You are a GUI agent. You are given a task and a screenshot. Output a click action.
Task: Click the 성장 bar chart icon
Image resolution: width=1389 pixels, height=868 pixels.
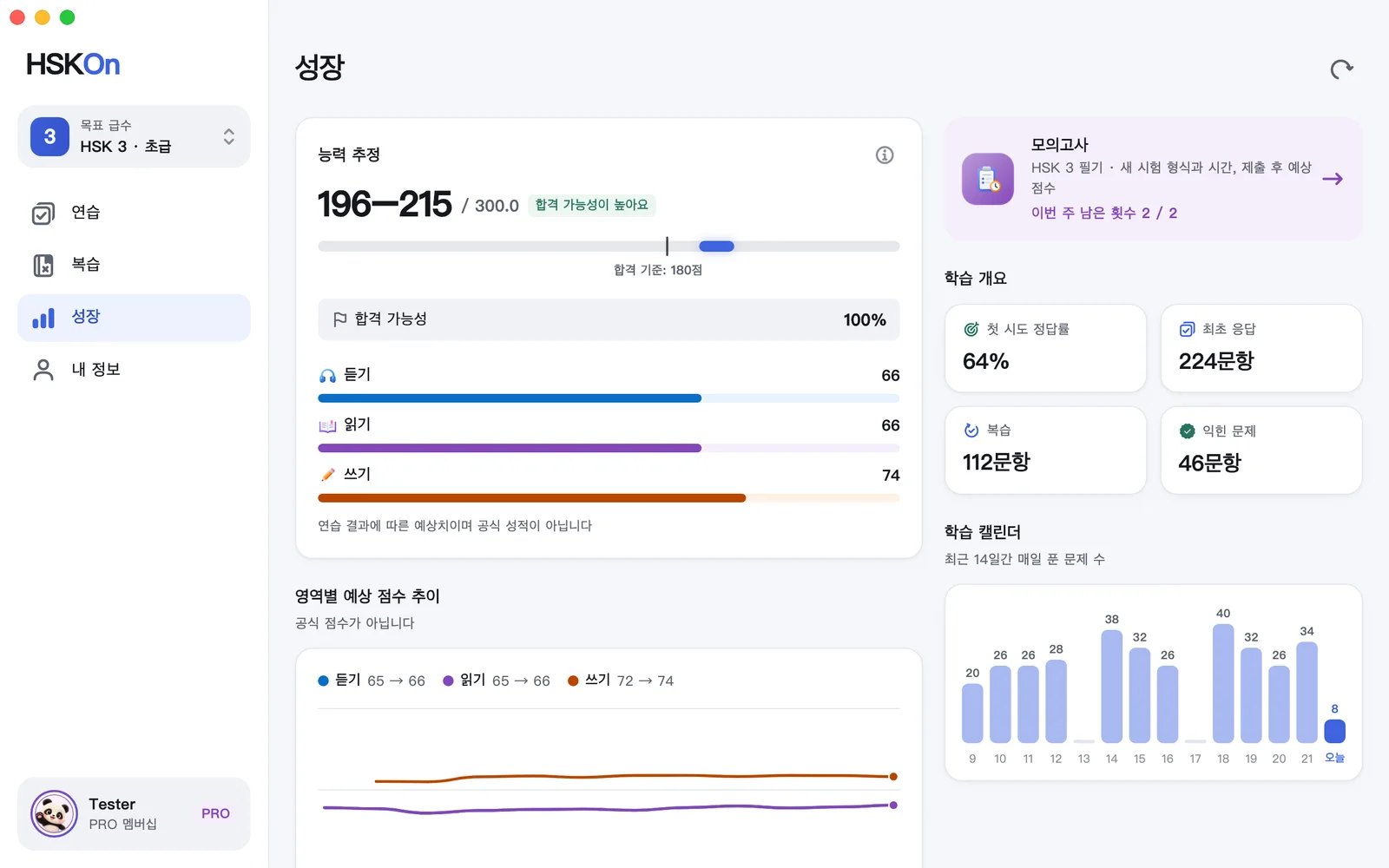[x=43, y=319]
